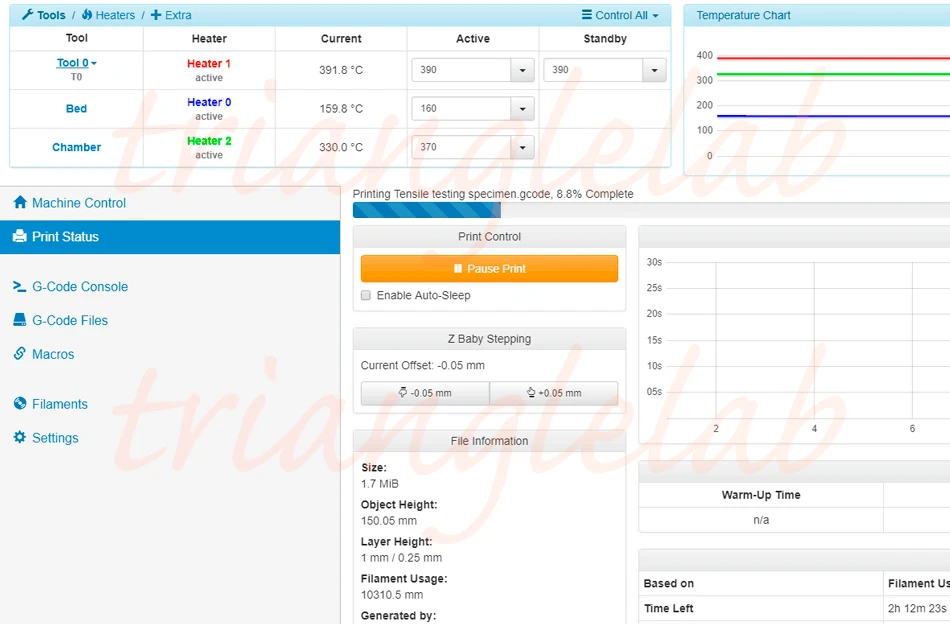Click the Tool 0 link
Image resolution: width=950 pixels, height=624 pixels.
[73, 63]
